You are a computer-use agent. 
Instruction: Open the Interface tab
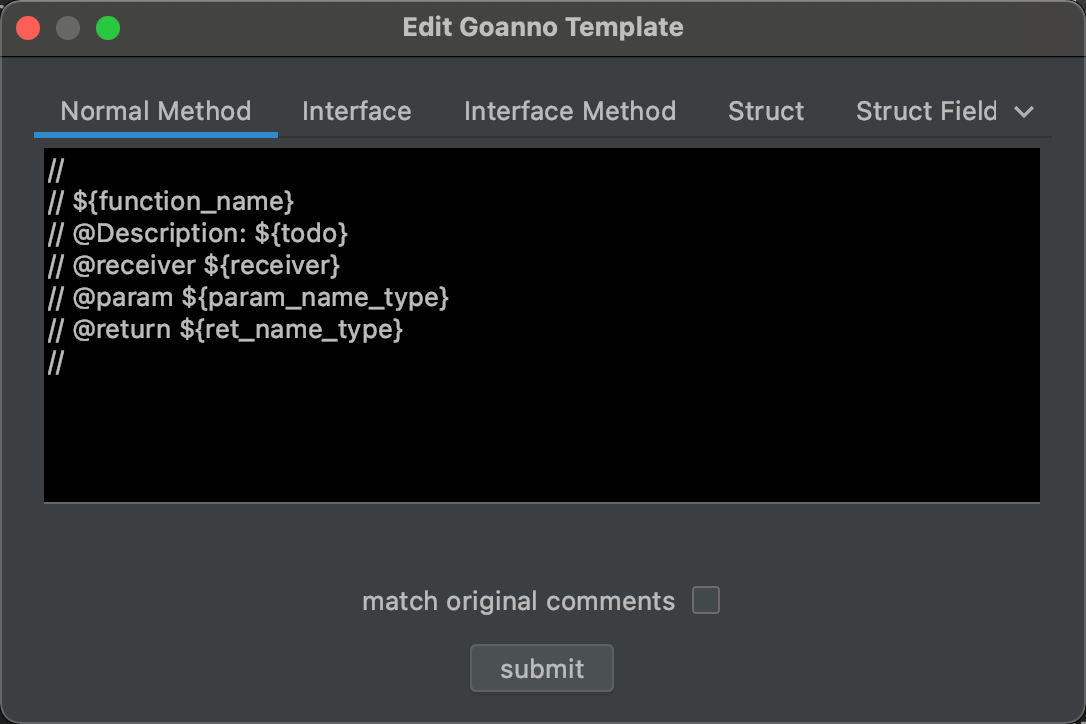[x=357, y=112]
